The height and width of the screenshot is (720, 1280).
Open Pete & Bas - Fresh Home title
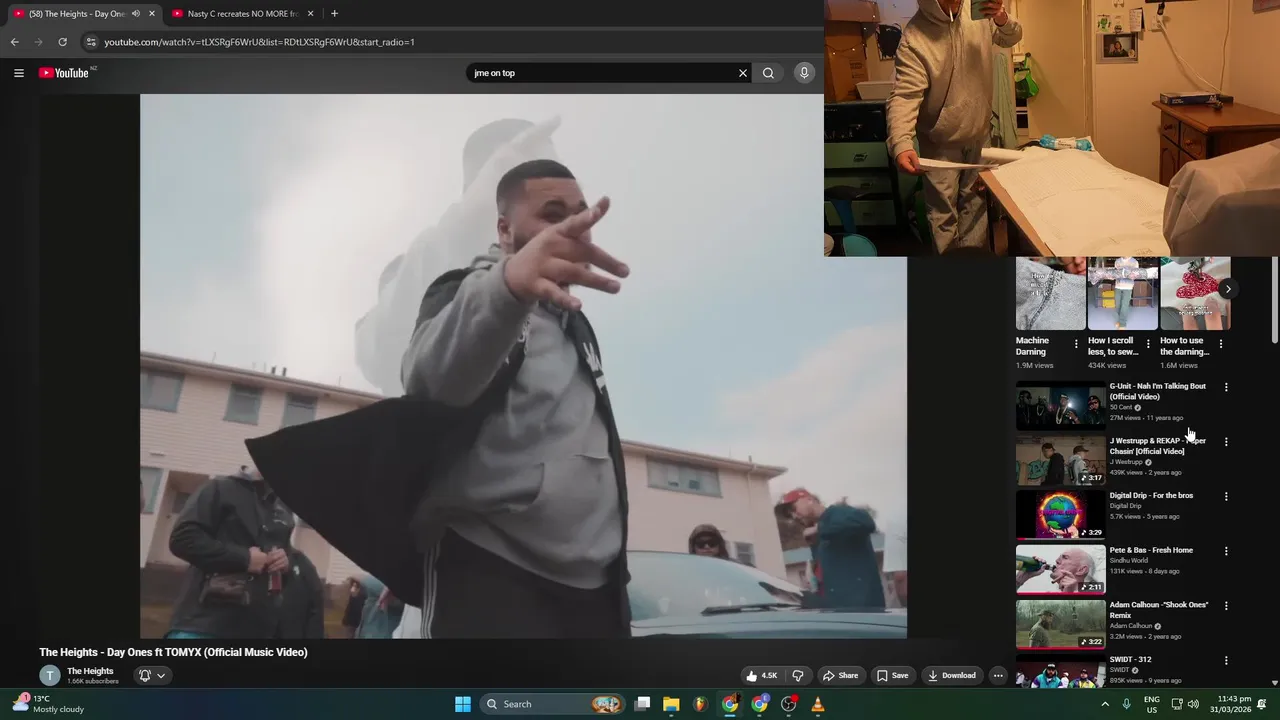click(x=1151, y=550)
